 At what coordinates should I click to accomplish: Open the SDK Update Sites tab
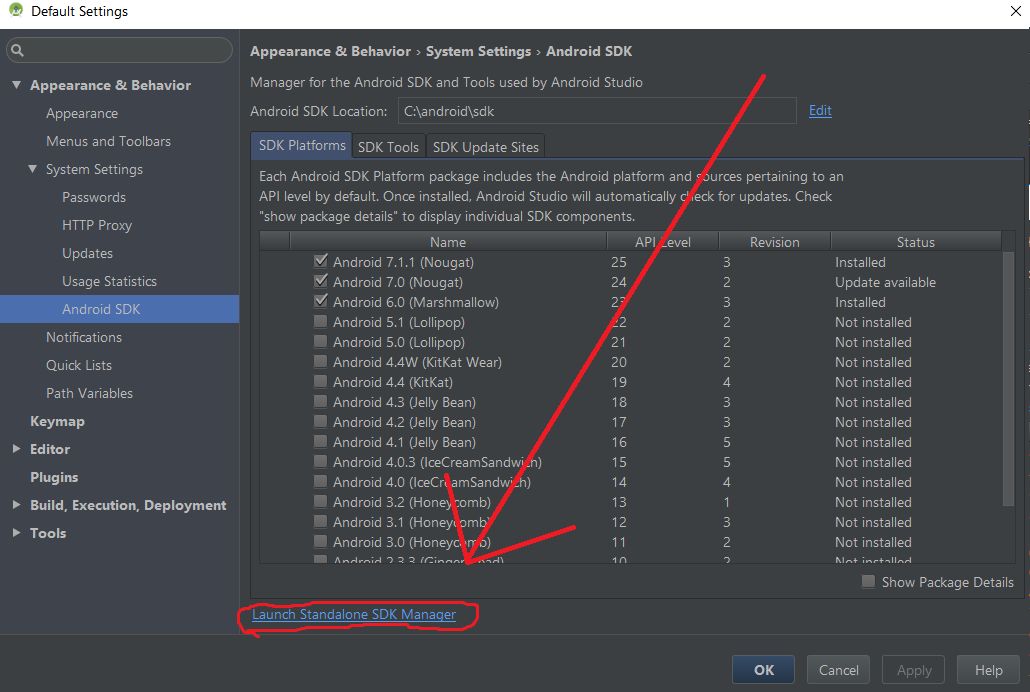(x=485, y=147)
